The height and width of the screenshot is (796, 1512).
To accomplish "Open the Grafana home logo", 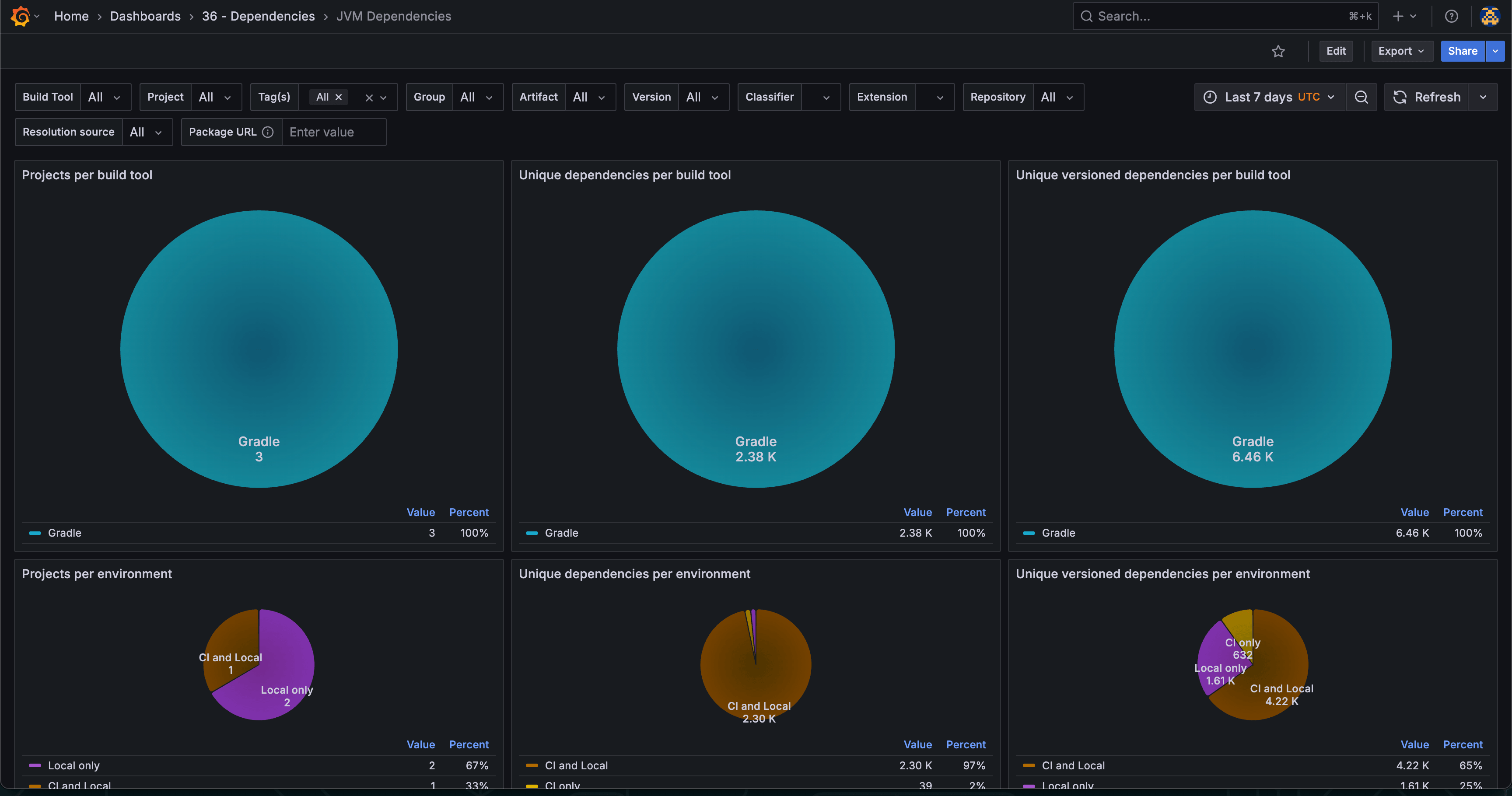I will point(21,16).
